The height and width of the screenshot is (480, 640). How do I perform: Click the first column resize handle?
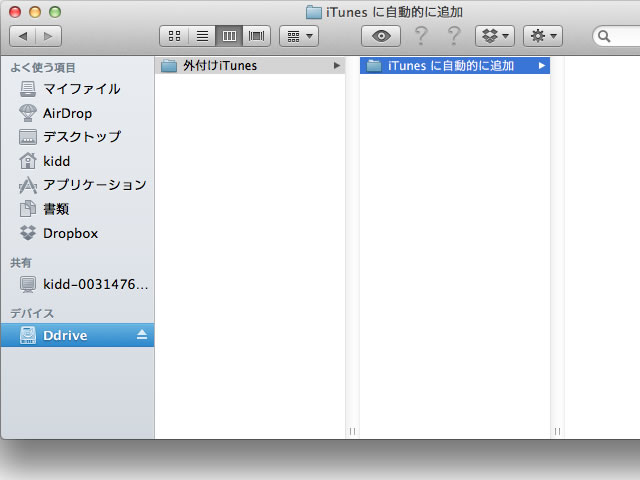coord(352,431)
